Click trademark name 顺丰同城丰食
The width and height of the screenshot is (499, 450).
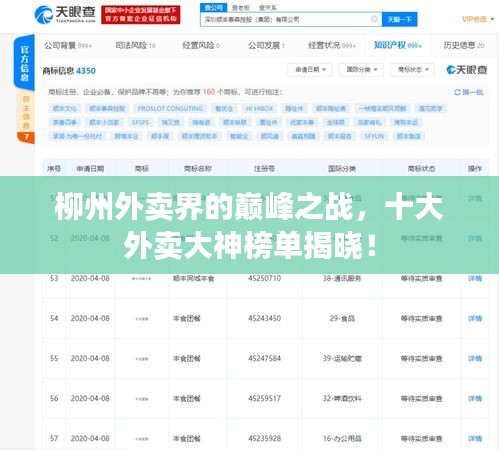pos(193,278)
